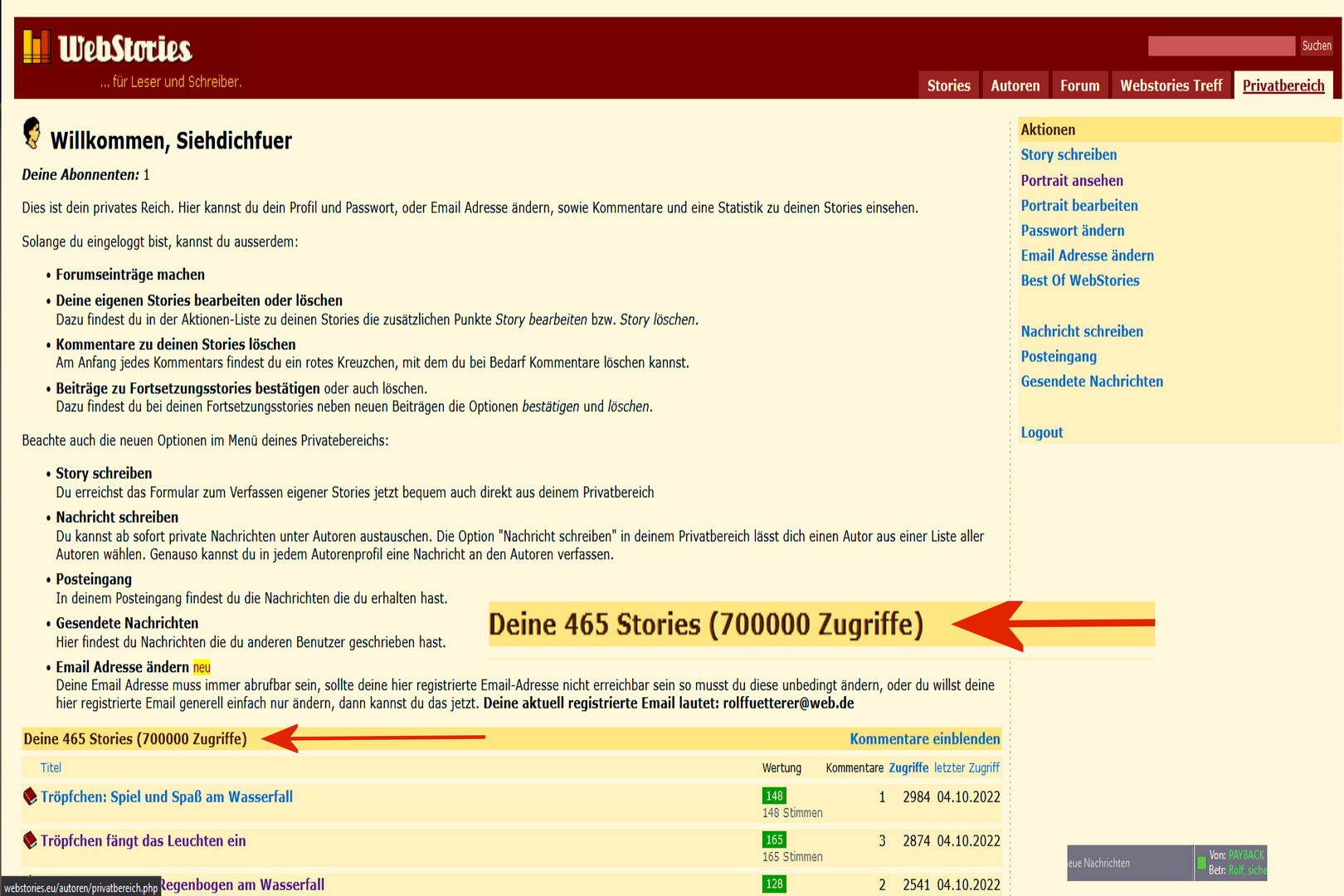Viewport: 1344px width, 896px height.
Task: Click the Kommentare einblenden link
Action: tap(925, 738)
